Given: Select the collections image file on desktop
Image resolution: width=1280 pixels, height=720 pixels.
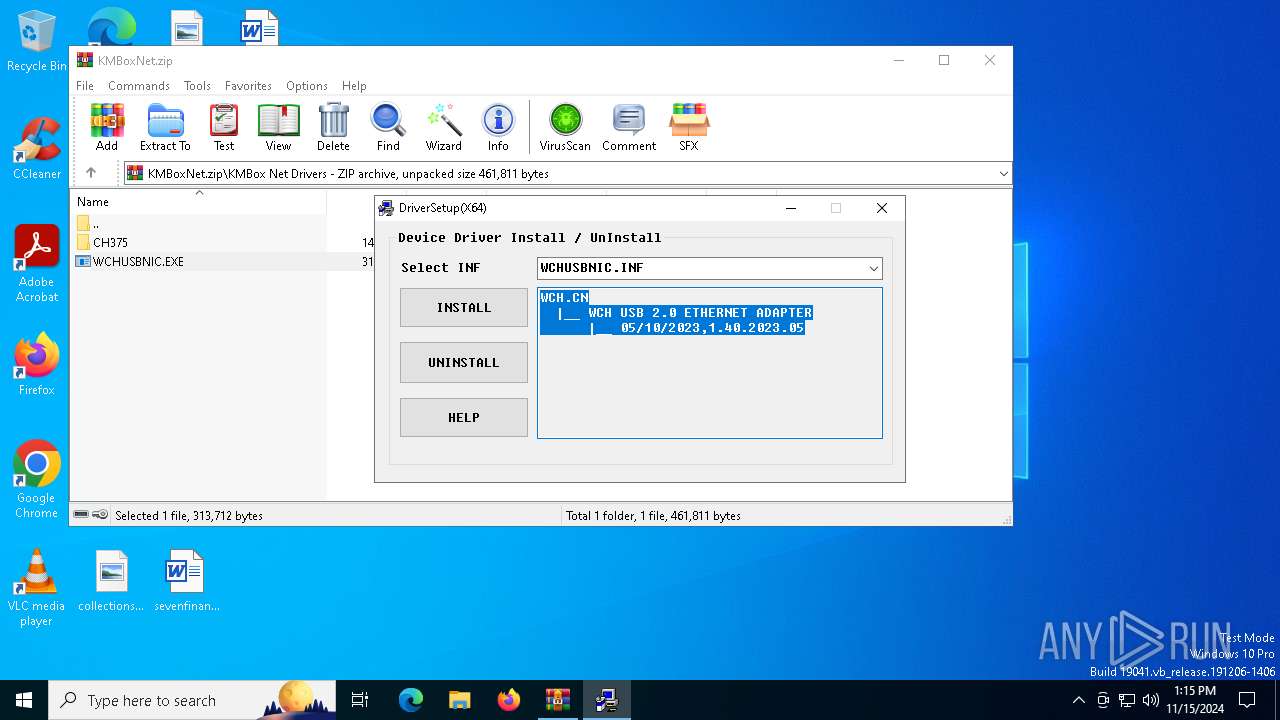Looking at the screenshot, I should [x=111, y=580].
